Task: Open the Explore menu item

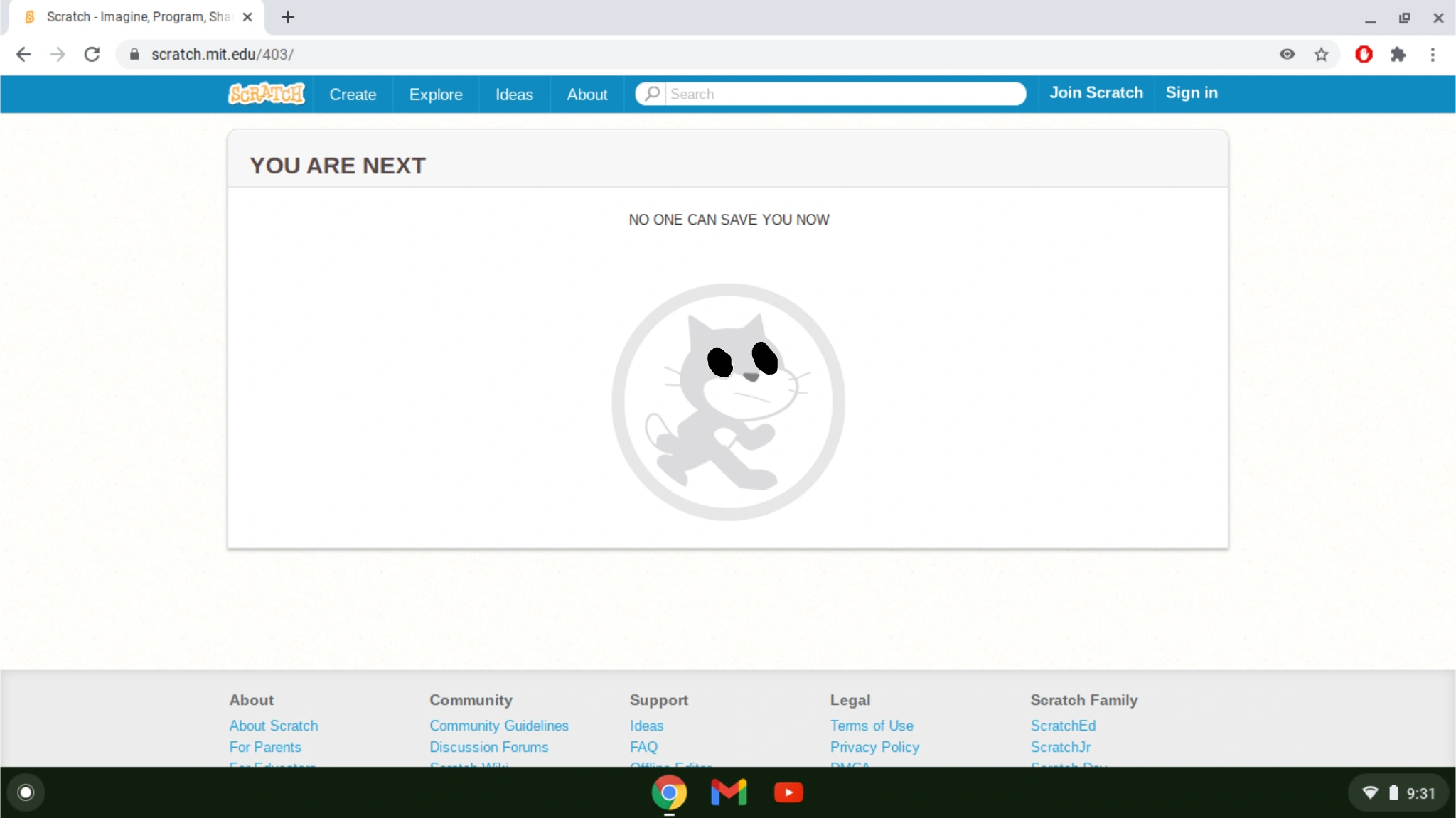Action: pos(436,95)
